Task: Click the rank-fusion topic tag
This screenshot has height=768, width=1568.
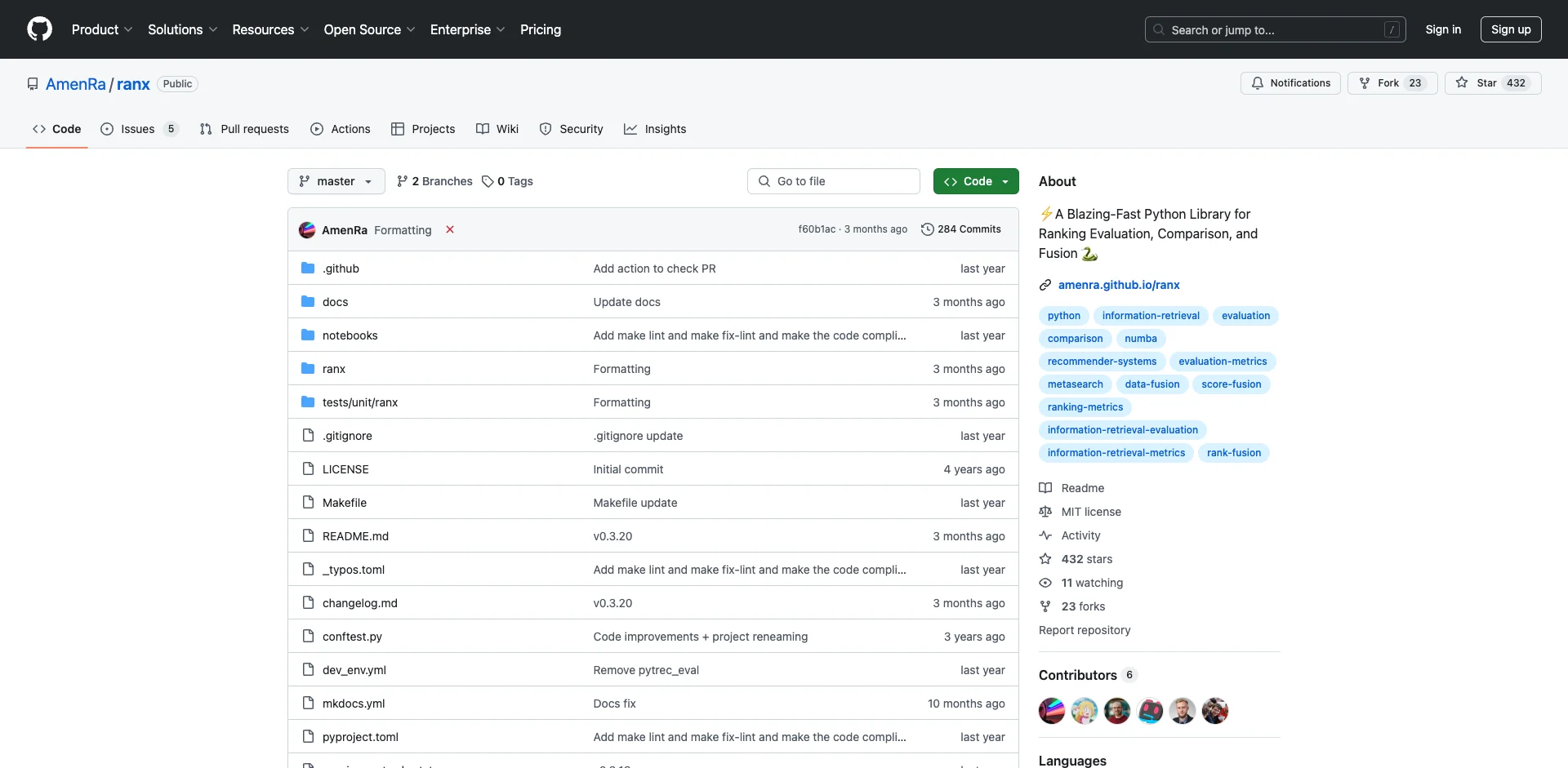Action: [1233, 453]
